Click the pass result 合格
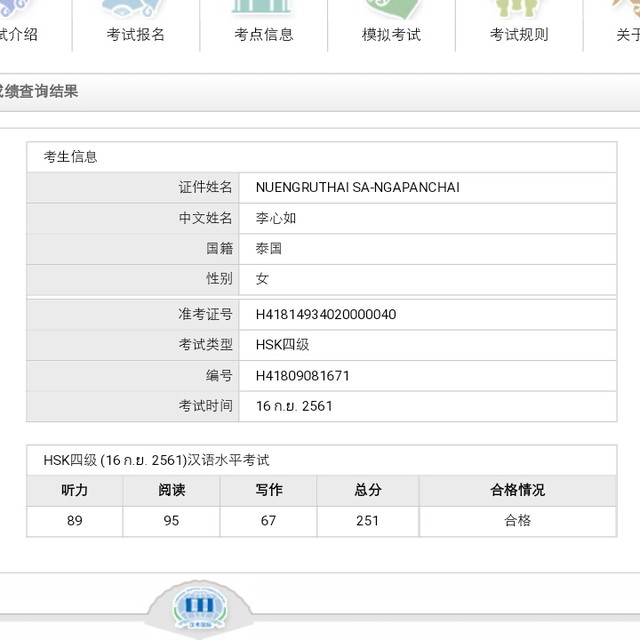 point(518,520)
